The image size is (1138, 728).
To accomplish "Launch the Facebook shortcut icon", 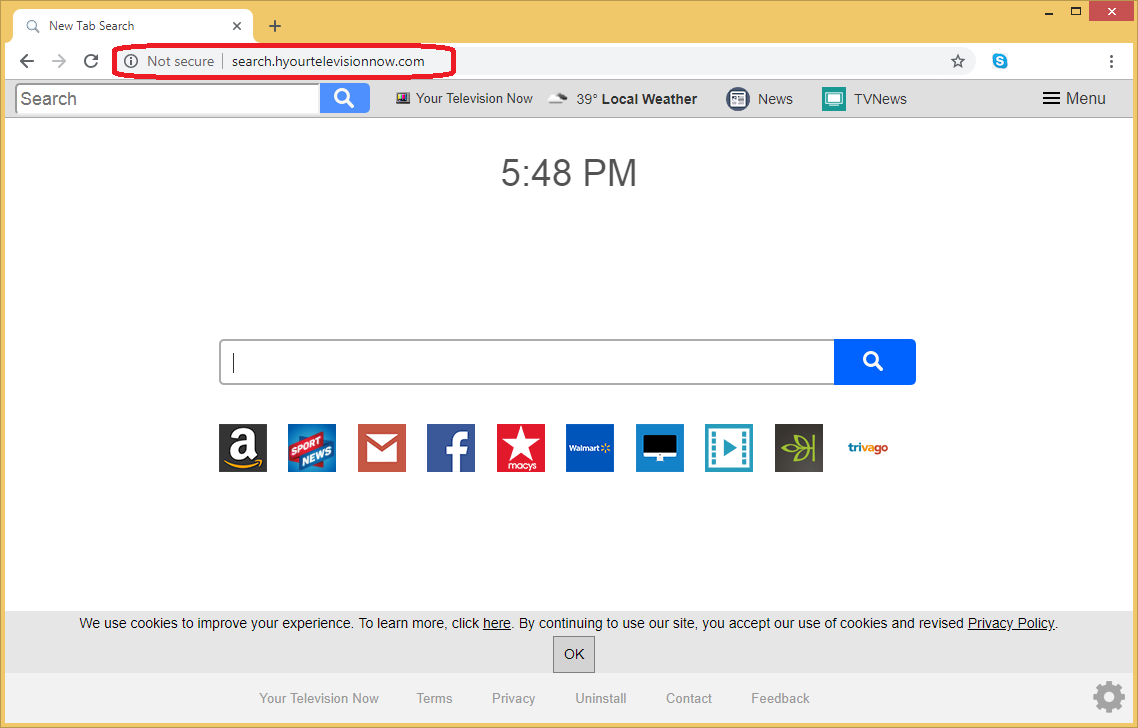I will [x=451, y=448].
